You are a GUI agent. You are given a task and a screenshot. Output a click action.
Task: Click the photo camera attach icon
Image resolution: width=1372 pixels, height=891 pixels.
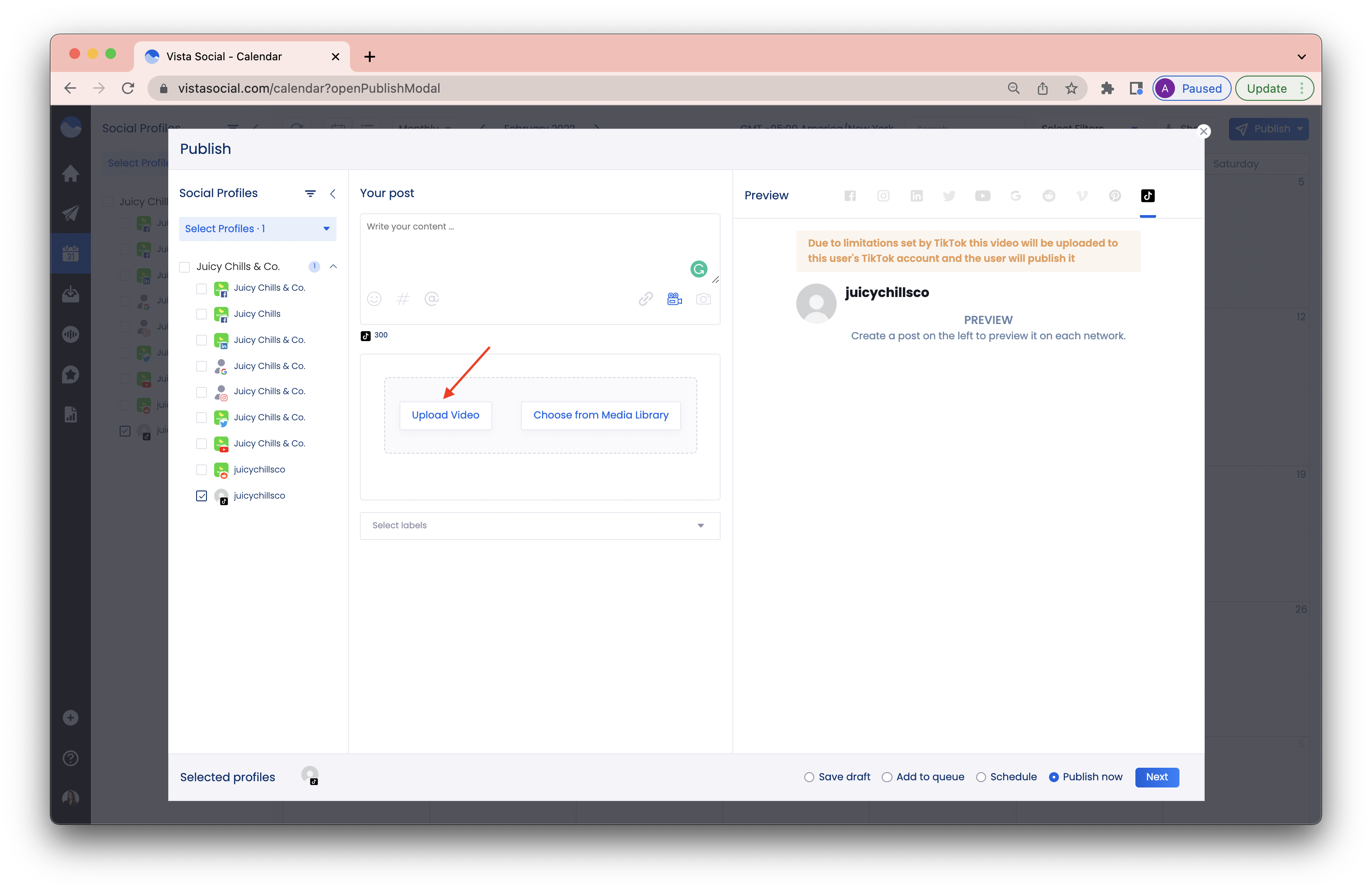[703, 299]
